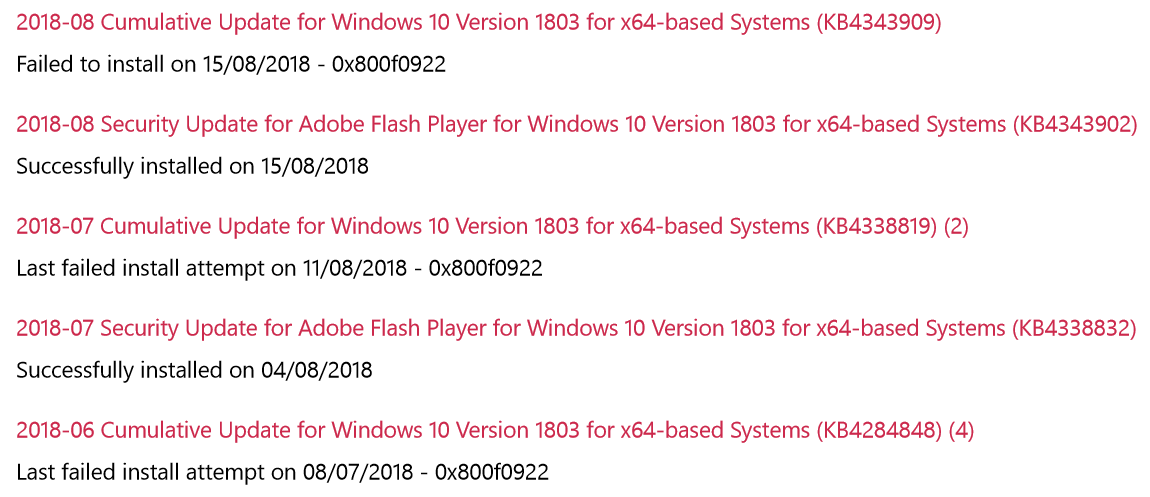
Task: Click the (KB4284848) (4) identifier text
Action: tap(894, 430)
